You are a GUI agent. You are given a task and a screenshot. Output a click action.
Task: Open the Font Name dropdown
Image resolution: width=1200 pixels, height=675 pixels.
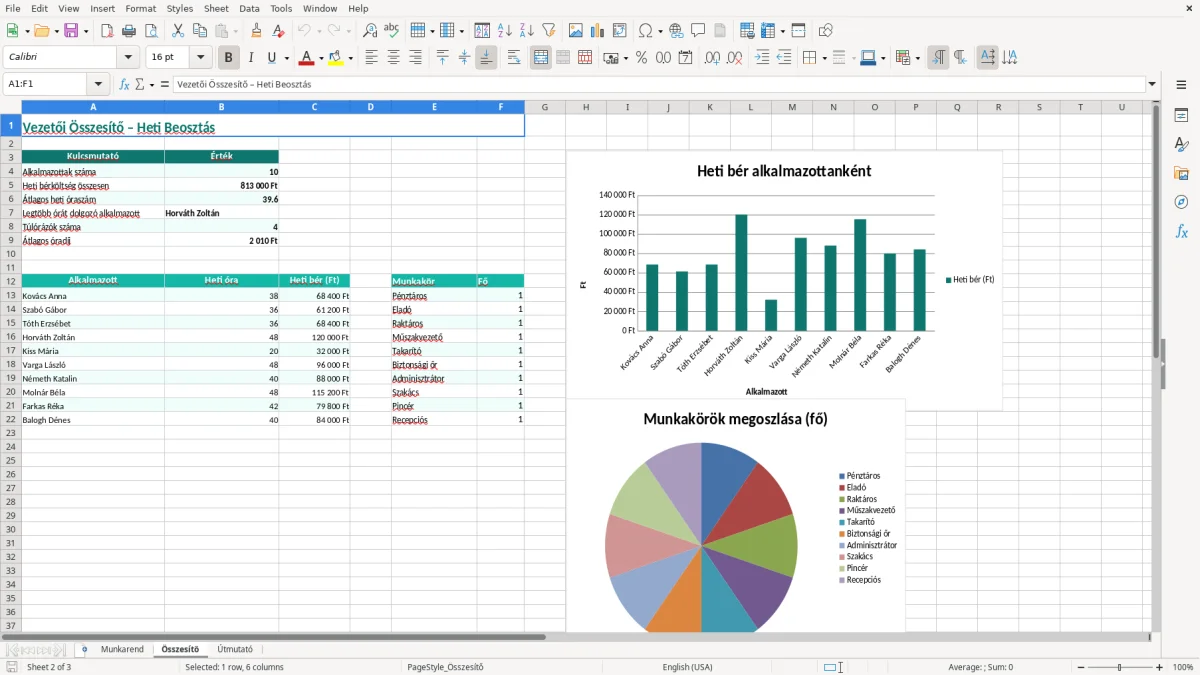pos(128,58)
